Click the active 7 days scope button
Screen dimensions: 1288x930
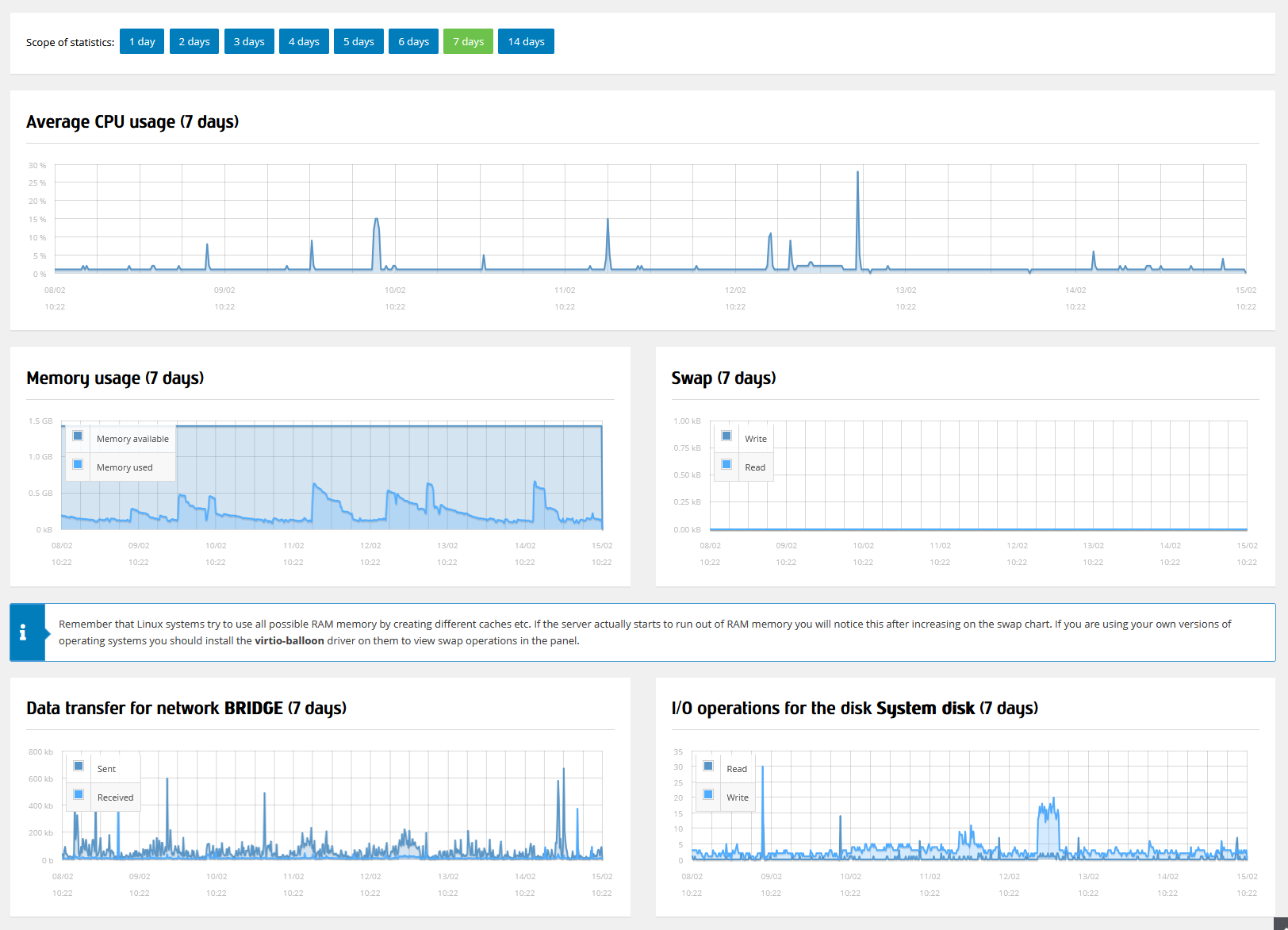coord(468,41)
